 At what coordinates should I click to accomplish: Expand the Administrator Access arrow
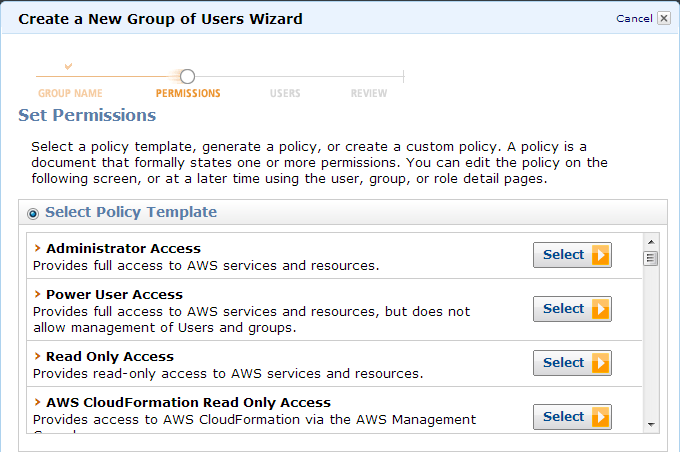(38, 248)
